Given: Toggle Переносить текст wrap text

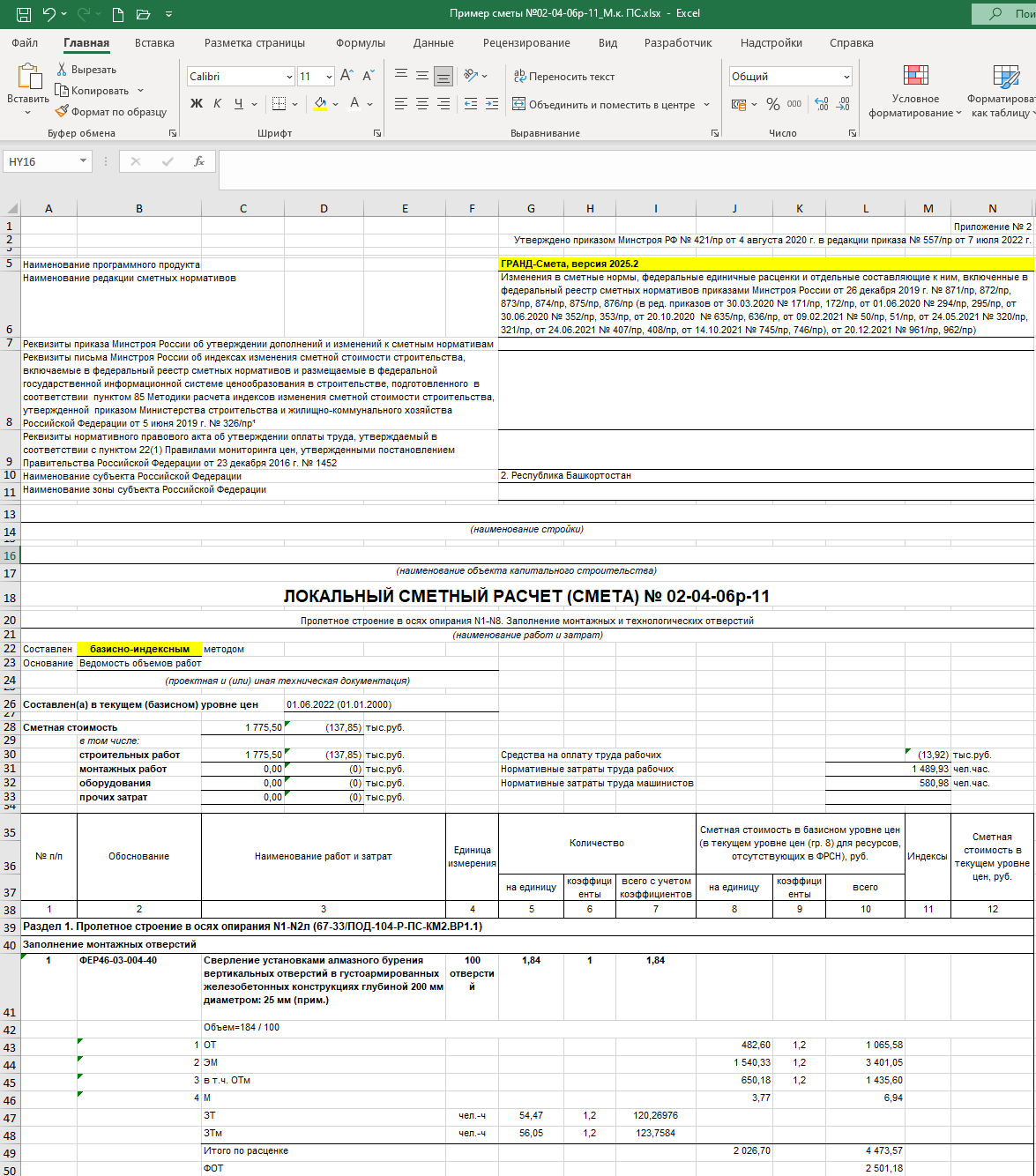Looking at the screenshot, I should coord(563,77).
